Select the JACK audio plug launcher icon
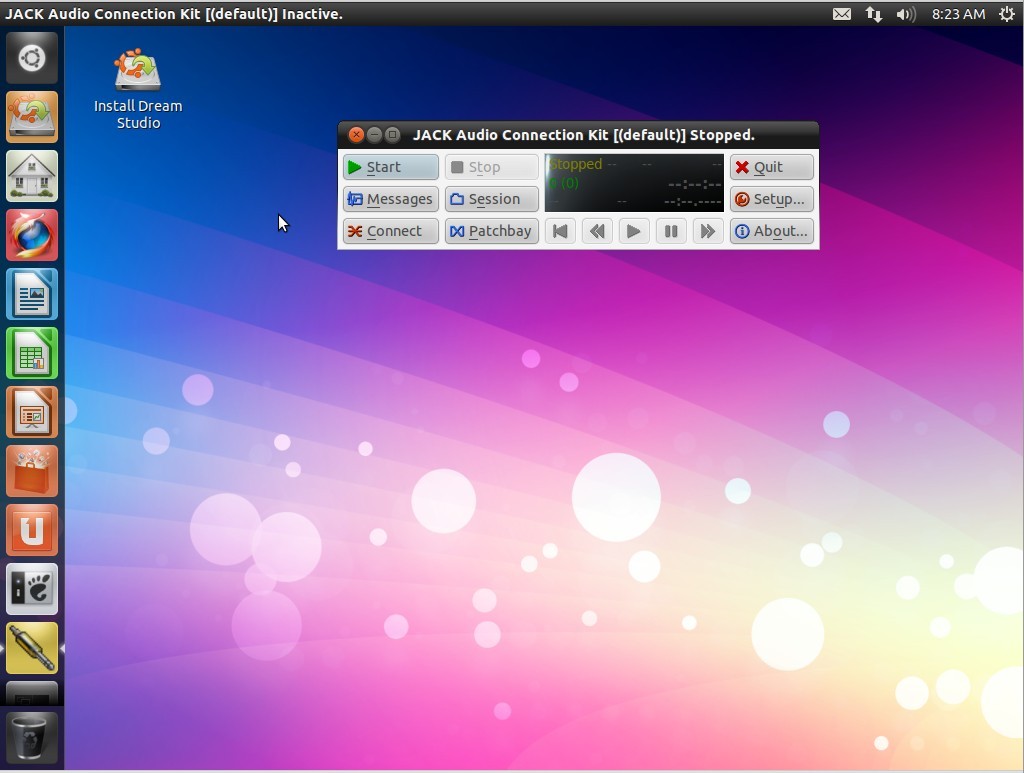This screenshot has height=773, width=1024. coord(32,648)
